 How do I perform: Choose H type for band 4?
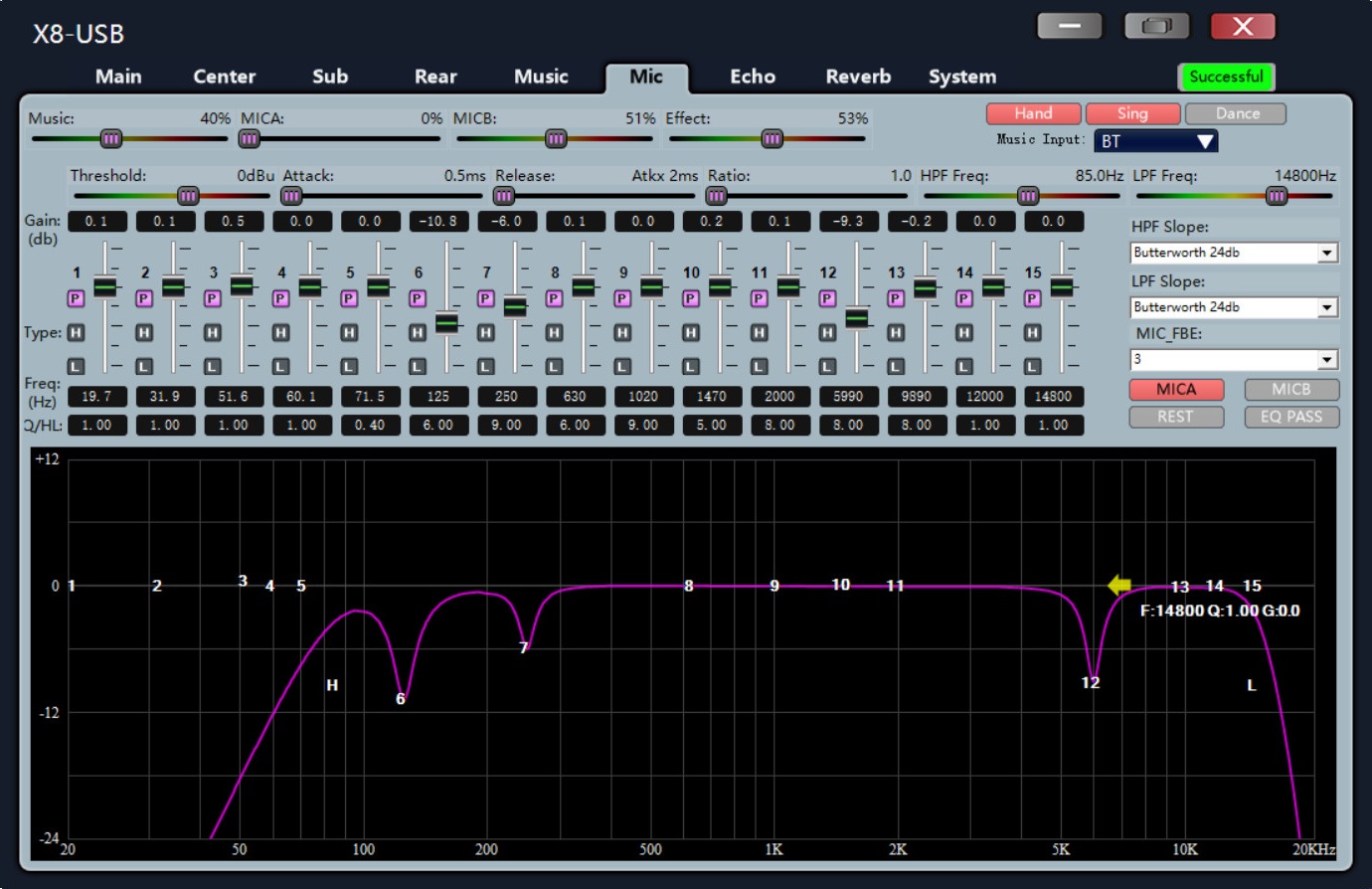(x=281, y=332)
